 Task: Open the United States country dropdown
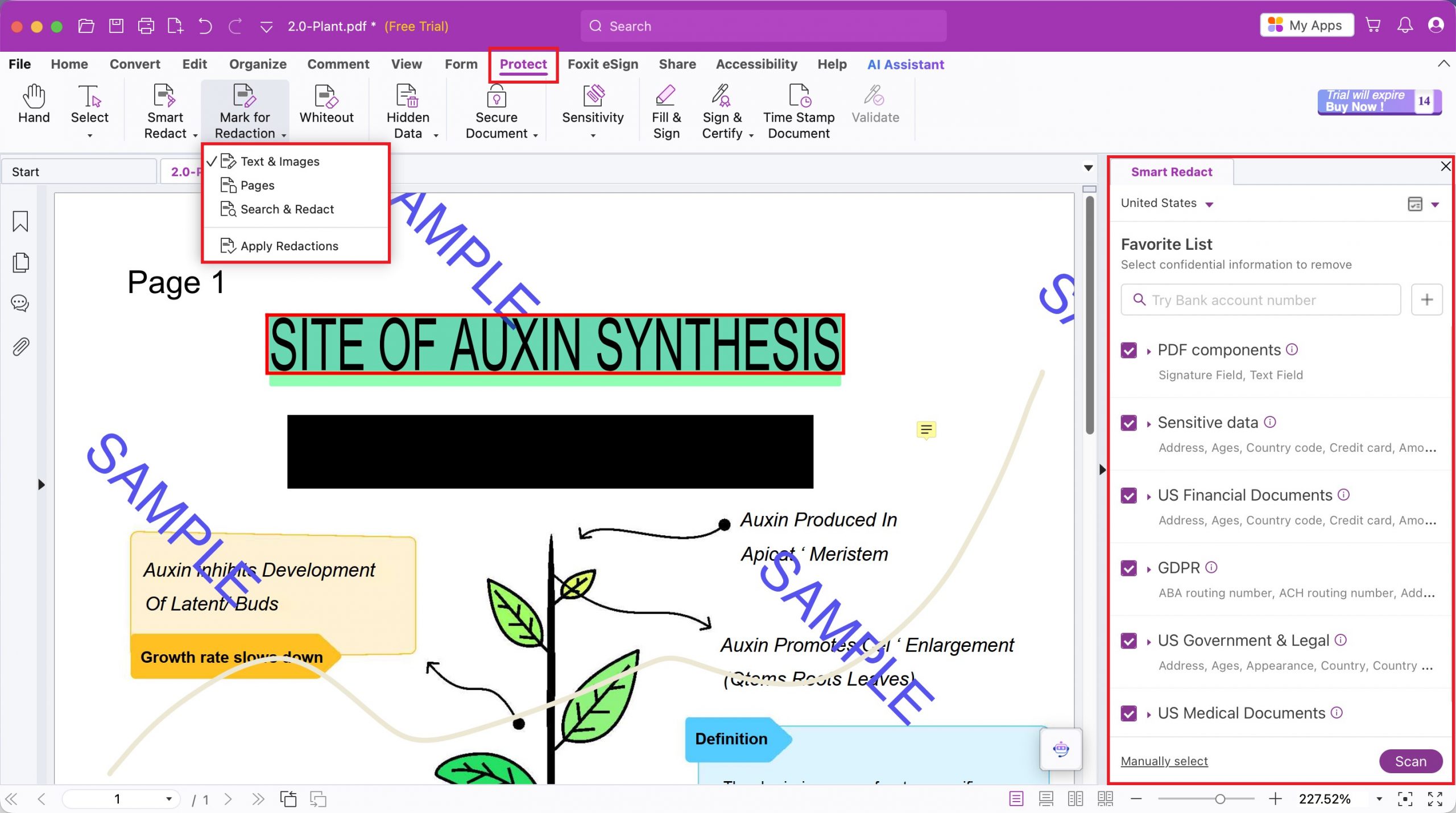1167,203
